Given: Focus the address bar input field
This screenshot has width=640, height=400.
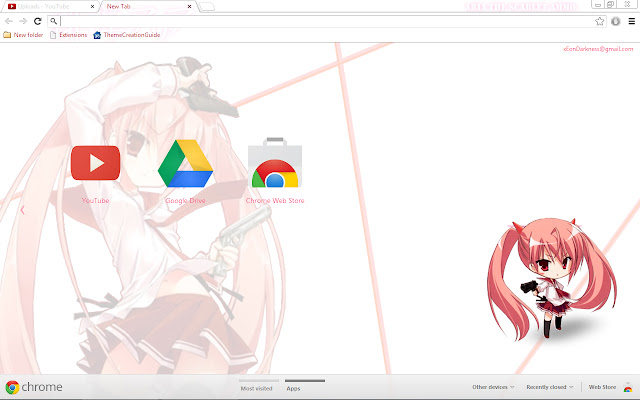Looking at the screenshot, I should click(327, 21).
